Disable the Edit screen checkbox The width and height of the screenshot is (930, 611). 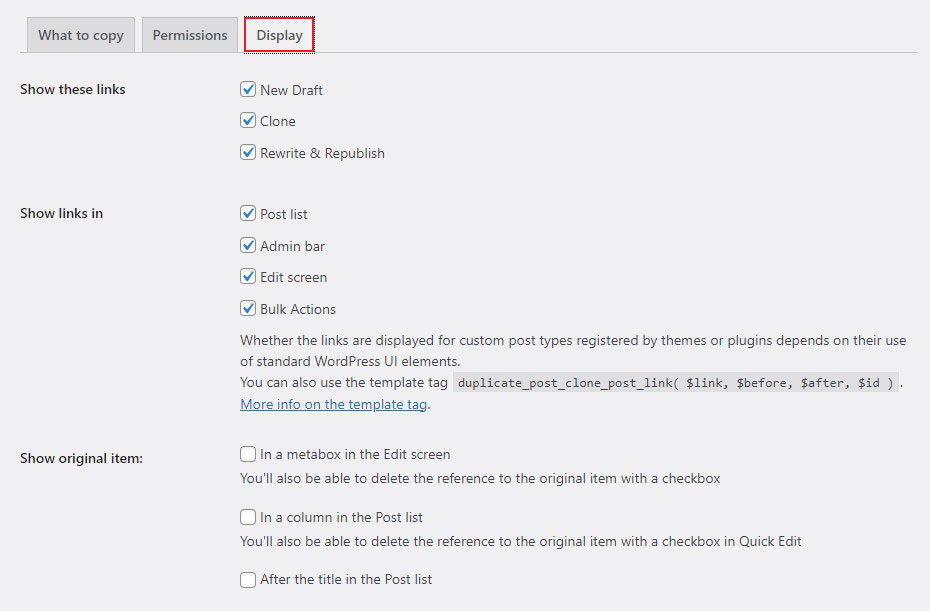(248, 276)
